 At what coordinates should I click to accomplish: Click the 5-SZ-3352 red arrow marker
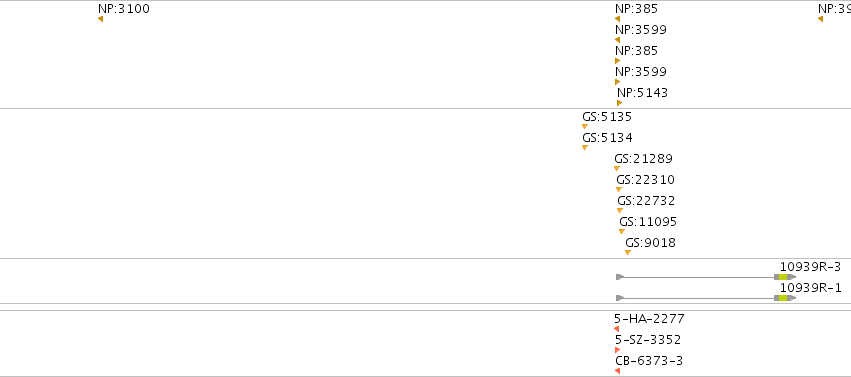pos(617,350)
